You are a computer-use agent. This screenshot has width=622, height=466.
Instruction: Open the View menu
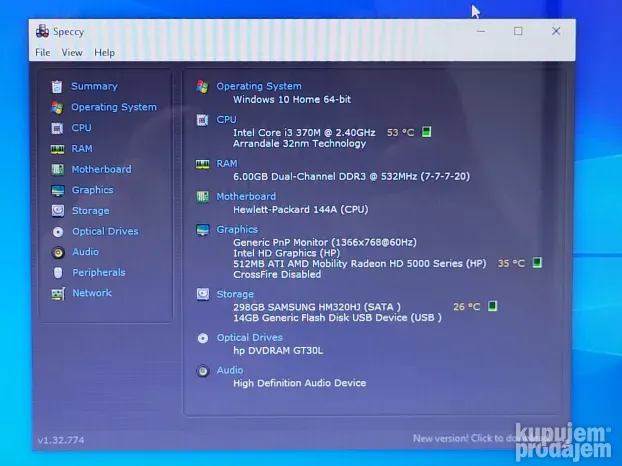click(72, 53)
